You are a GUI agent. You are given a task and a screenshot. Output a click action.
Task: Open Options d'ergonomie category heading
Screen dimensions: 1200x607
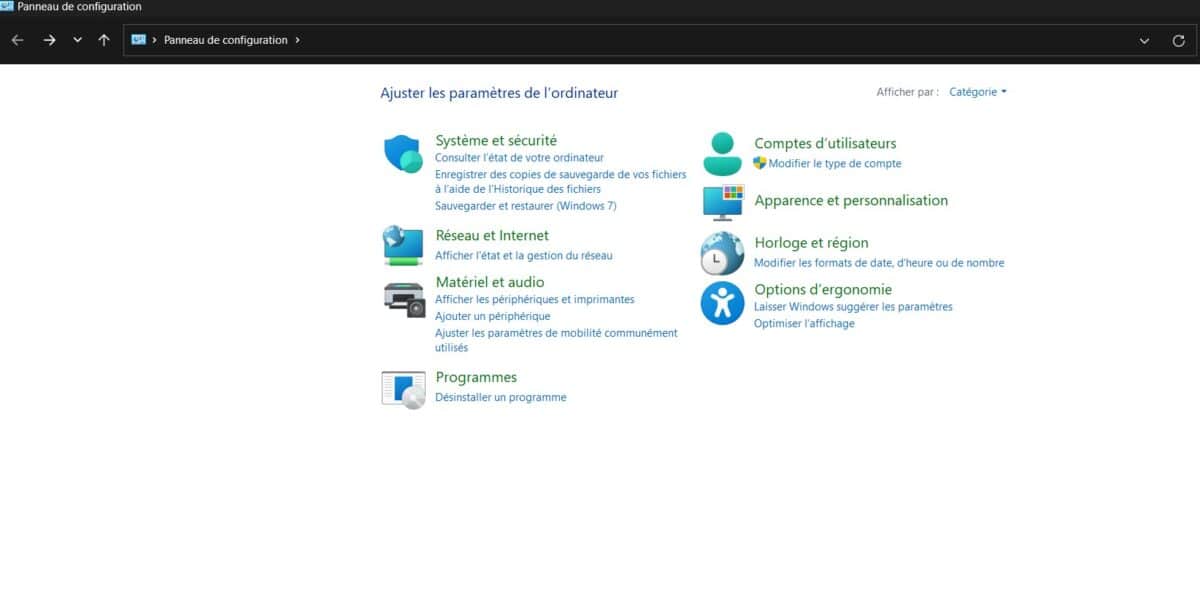click(823, 290)
